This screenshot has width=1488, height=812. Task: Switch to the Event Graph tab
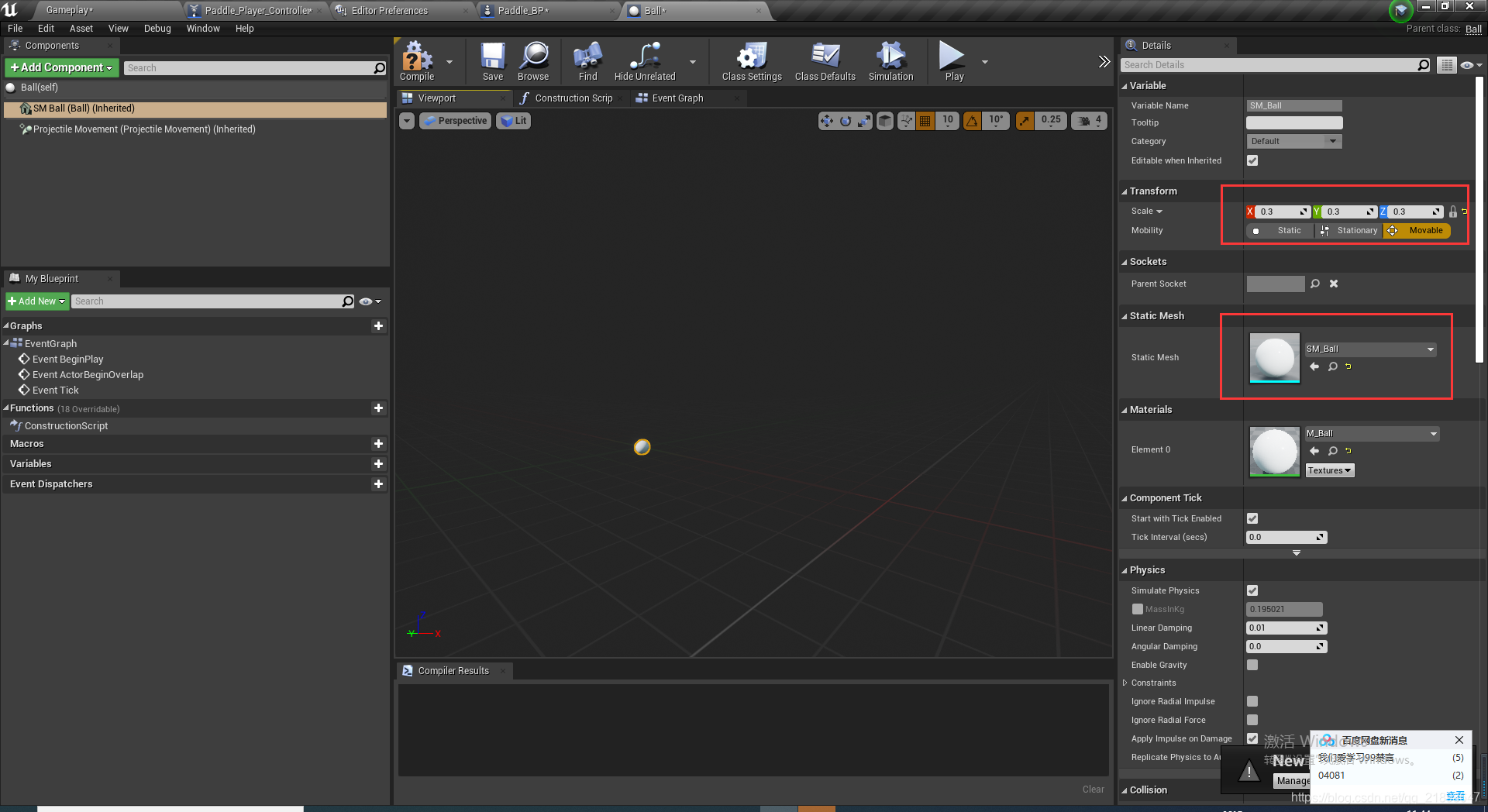[677, 98]
